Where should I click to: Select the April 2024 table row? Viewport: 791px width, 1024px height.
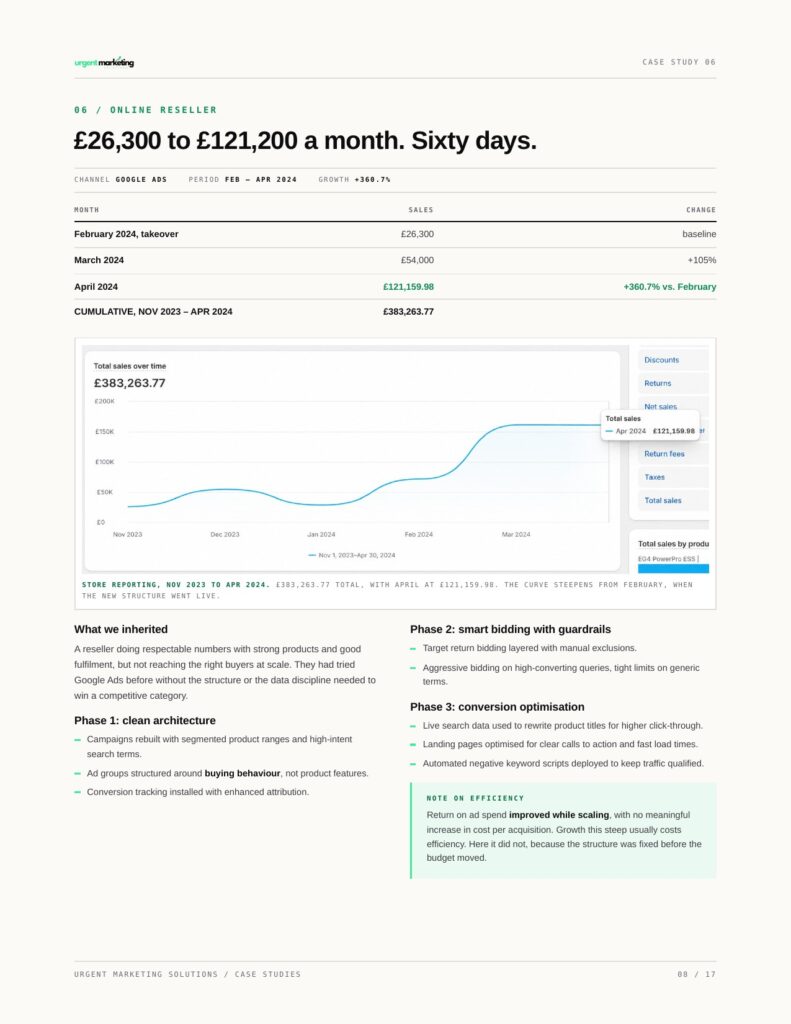coord(395,287)
